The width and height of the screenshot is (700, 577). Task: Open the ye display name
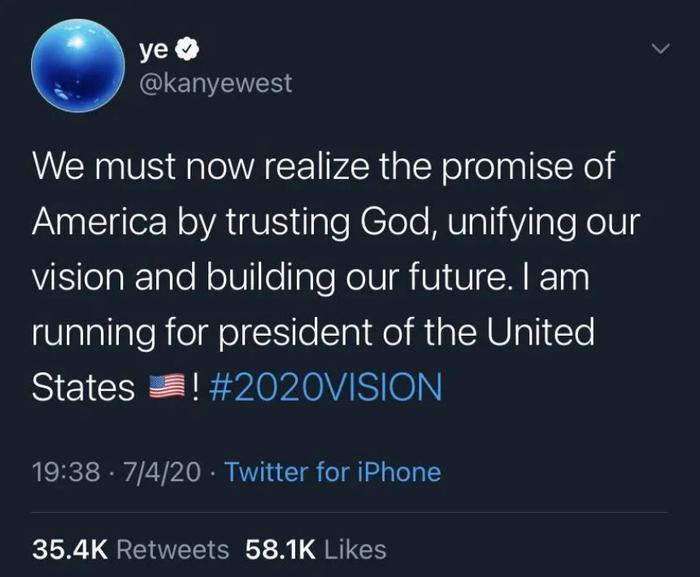154,50
